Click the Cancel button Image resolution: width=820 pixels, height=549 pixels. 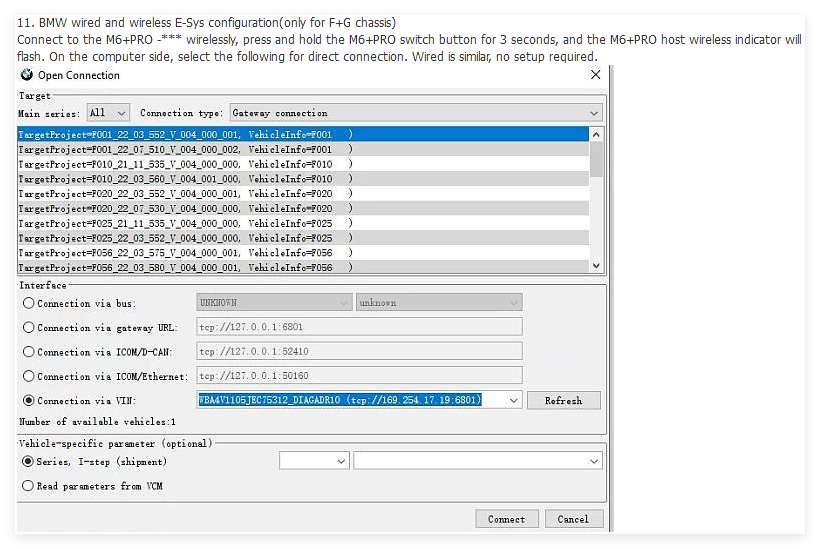pos(573,519)
